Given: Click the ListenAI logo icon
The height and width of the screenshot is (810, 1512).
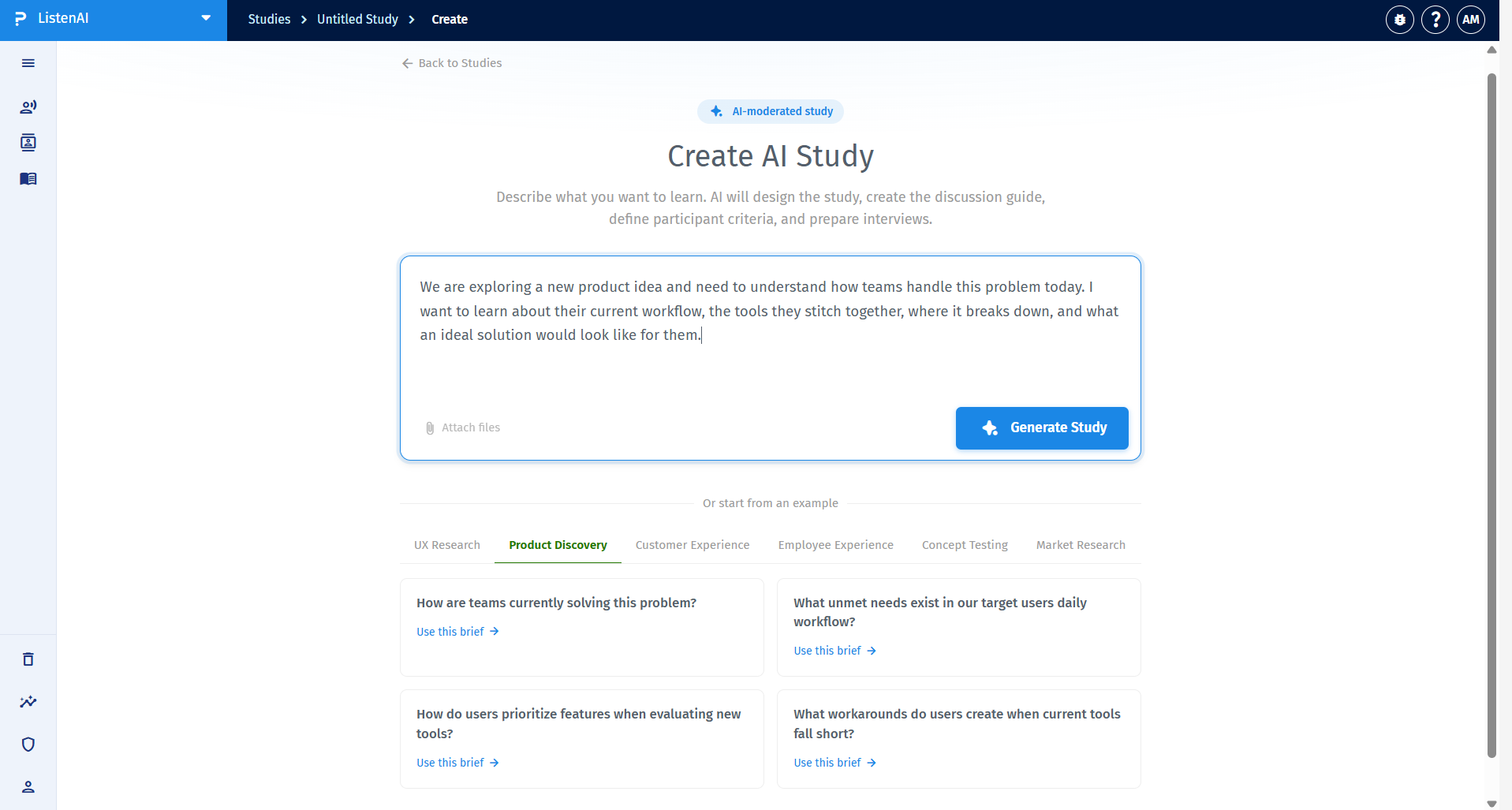Looking at the screenshot, I should [x=21, y=19].
